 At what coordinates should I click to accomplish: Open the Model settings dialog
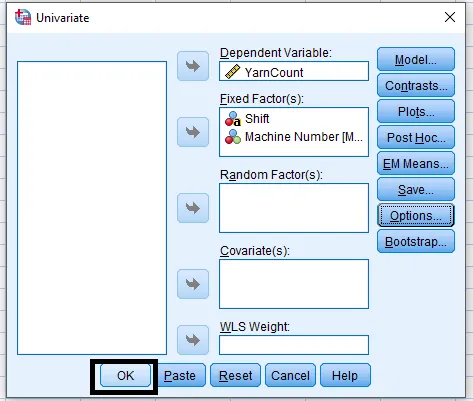pyautogui.click(x=416, y=59)
